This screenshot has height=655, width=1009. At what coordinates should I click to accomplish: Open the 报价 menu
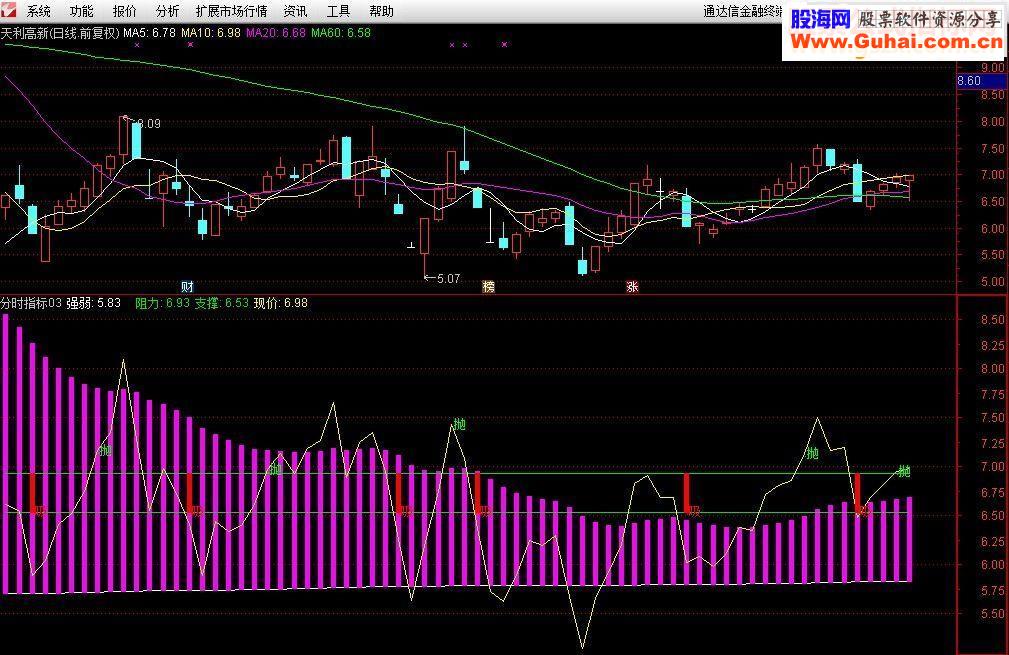(x=124, y=11)
